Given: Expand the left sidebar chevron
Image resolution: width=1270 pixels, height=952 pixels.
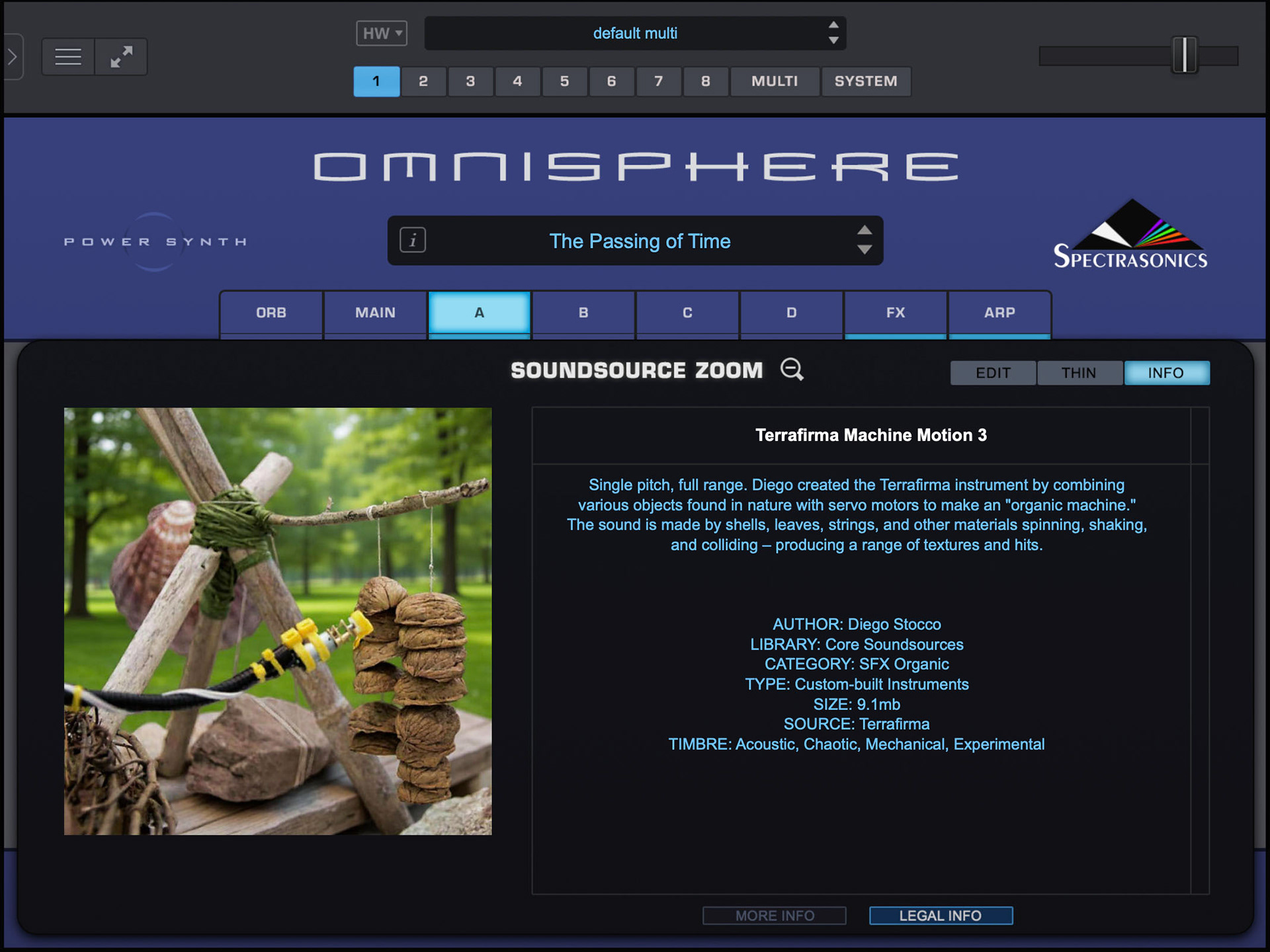Looking at the screenshot, I should tap(13, 57).
